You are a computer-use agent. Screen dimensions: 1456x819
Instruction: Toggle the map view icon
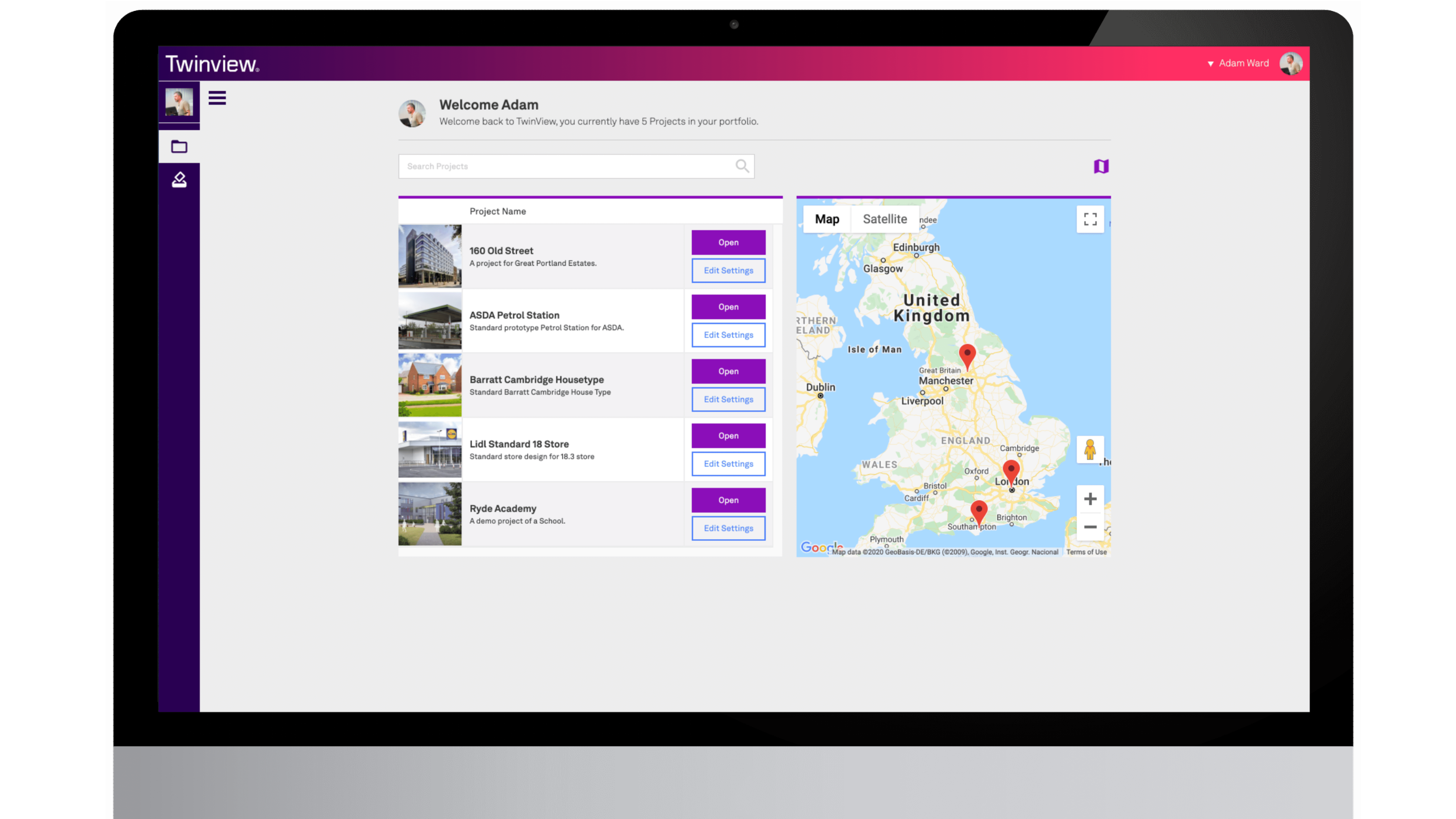1101,166
